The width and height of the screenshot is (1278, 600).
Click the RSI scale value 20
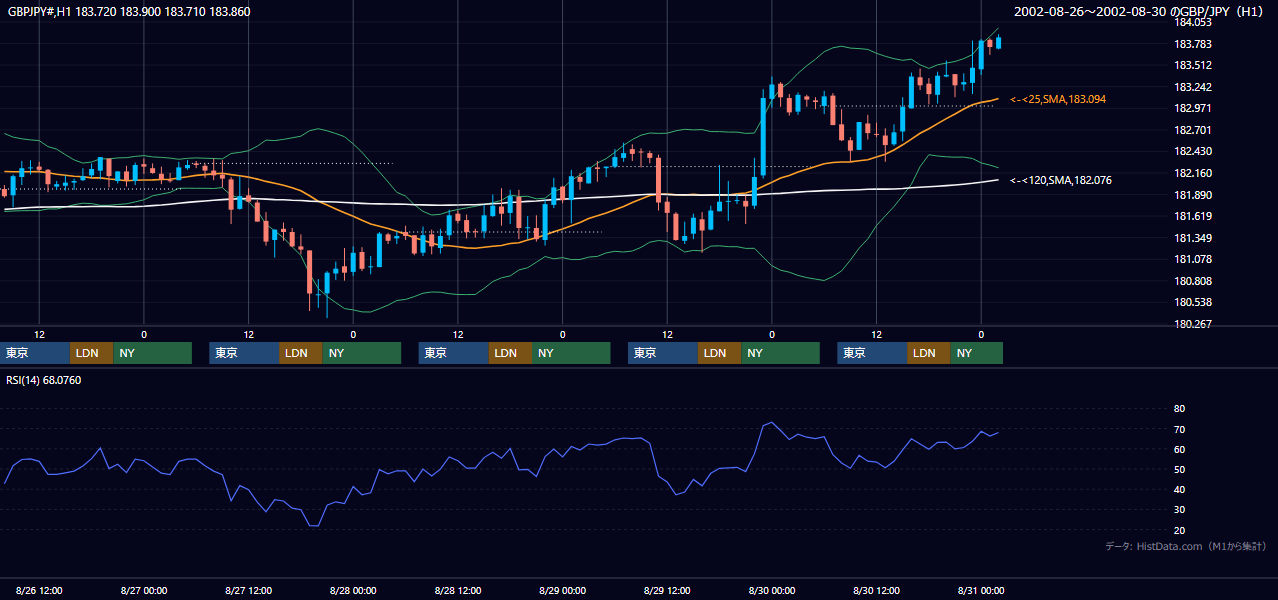click(1179, 530)
